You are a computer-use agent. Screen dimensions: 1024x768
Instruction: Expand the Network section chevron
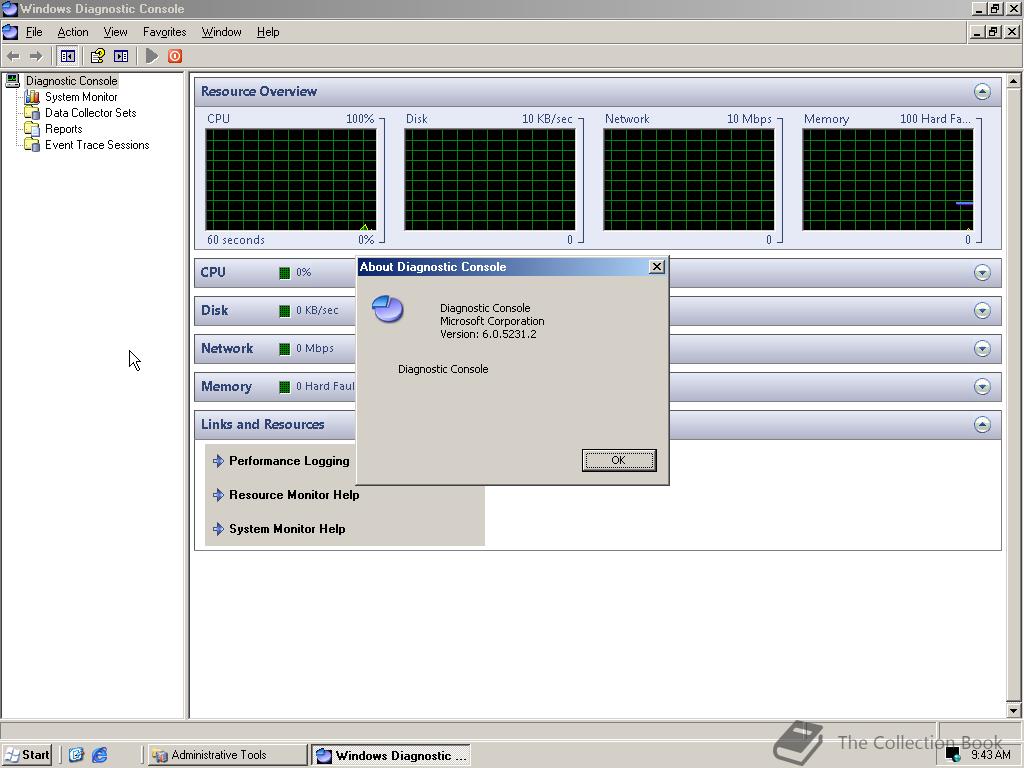tap(982, 348)
